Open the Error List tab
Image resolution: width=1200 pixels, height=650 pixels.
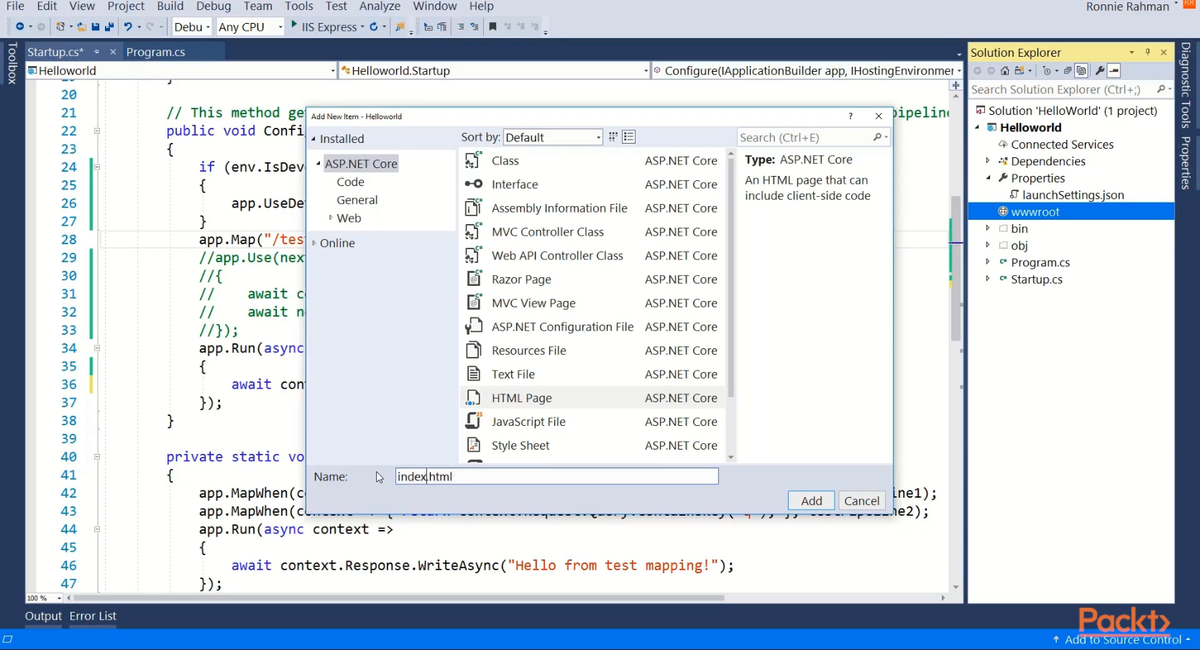click(93, 616)
